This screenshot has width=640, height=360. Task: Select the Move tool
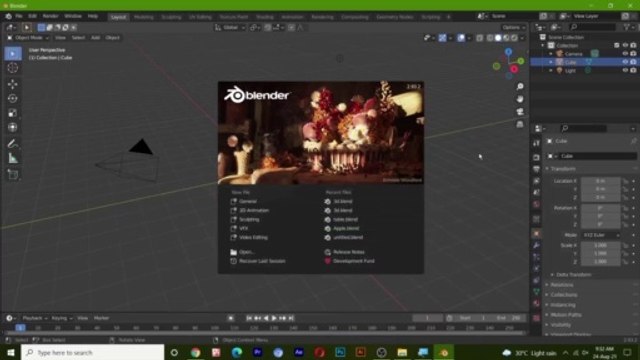click(13, 84)
